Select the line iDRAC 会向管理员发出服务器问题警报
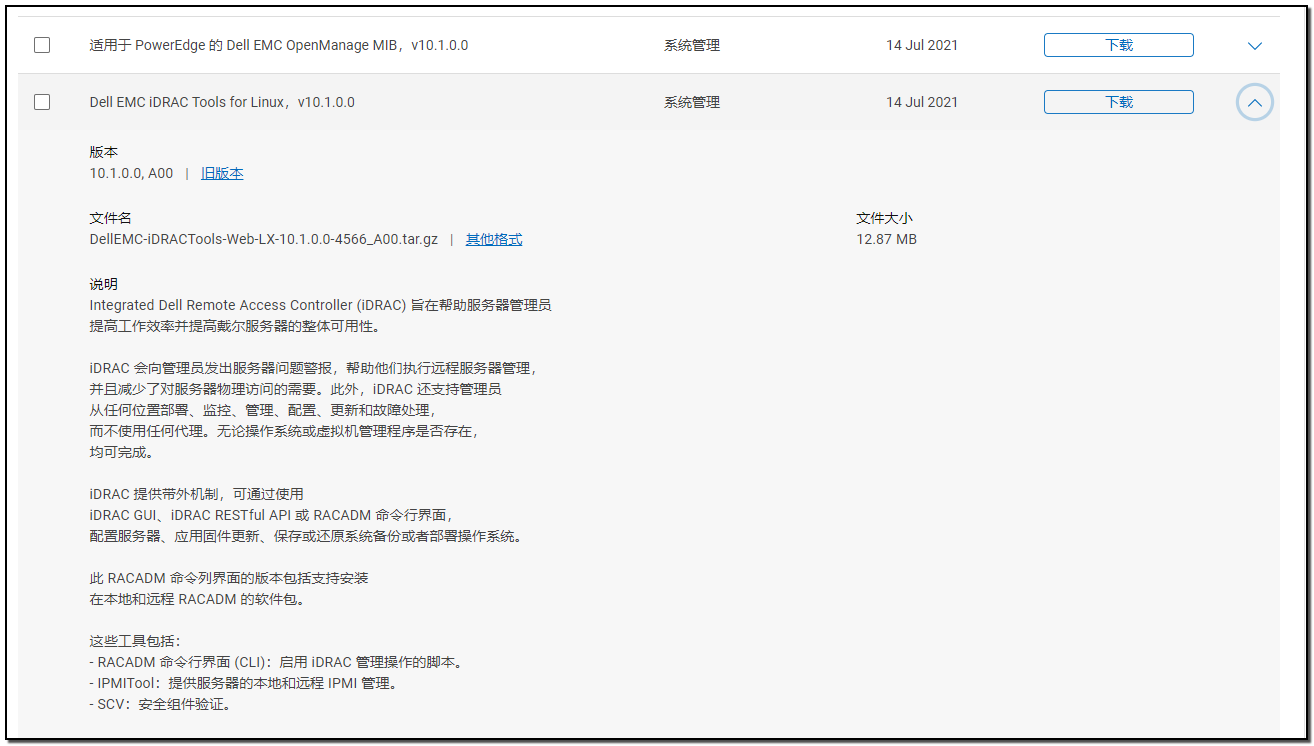 point(314,368)
